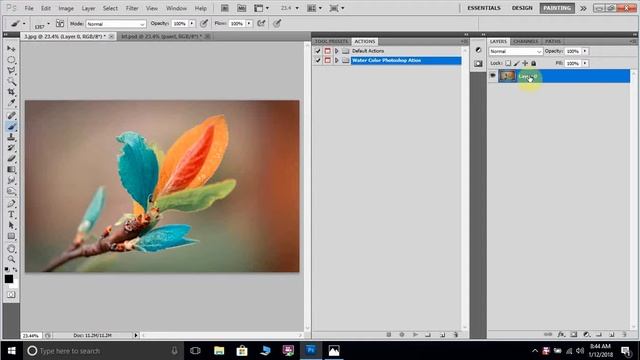
Task: Select the Eyedropper tool
Action: pyautogui.click(x=11, y=102)
